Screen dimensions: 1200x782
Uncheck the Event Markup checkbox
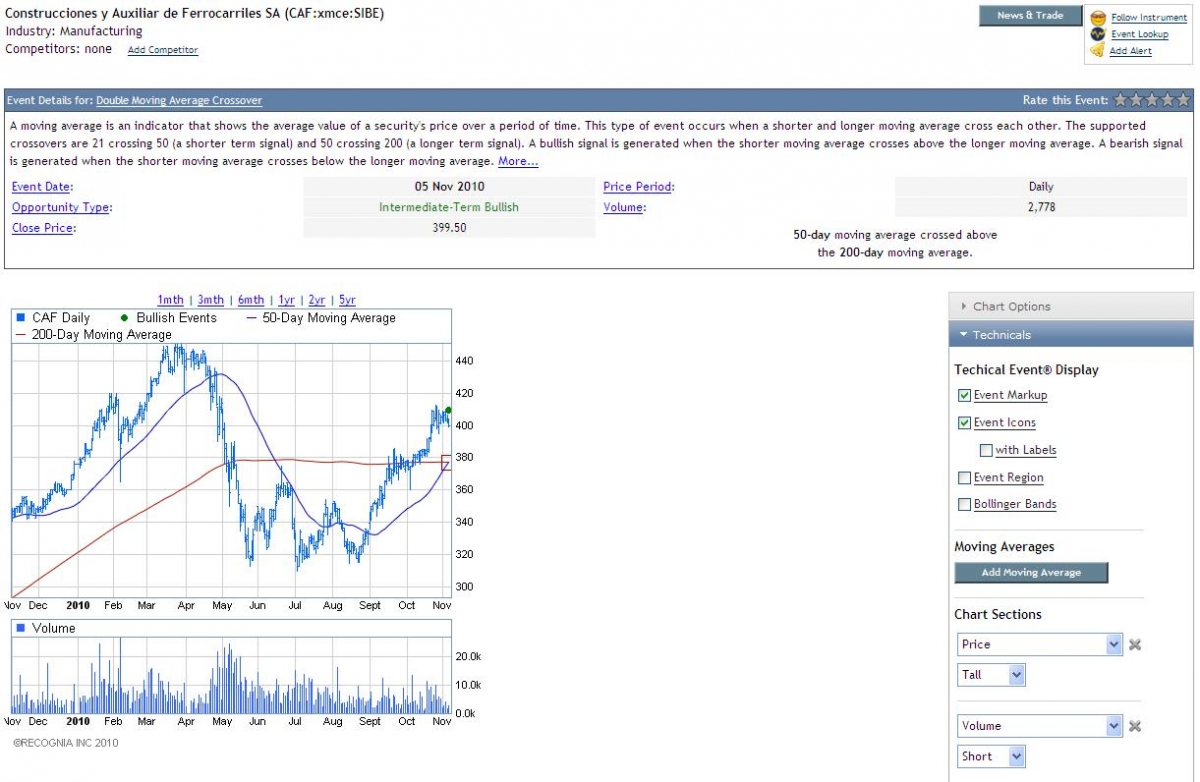(x=964, y=395)
